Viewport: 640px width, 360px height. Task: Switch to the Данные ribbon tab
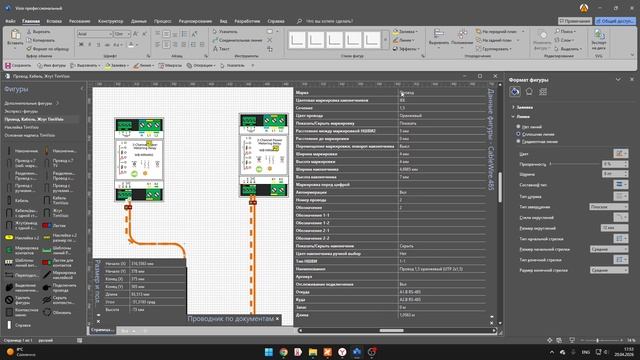(139, 21)
